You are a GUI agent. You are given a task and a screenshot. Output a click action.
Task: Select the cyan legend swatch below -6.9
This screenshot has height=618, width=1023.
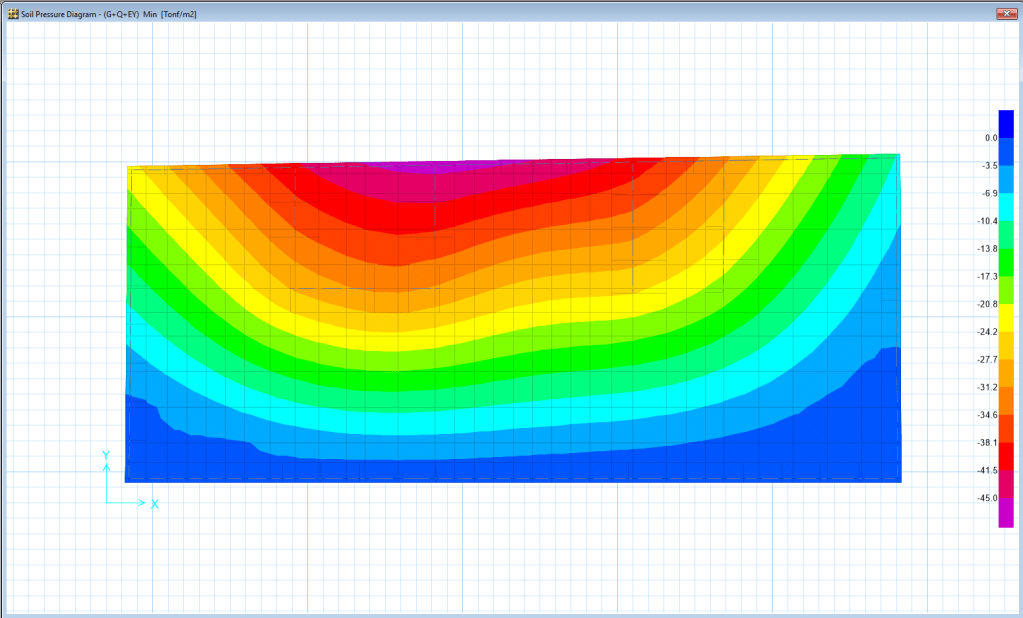pos(1005,206)
